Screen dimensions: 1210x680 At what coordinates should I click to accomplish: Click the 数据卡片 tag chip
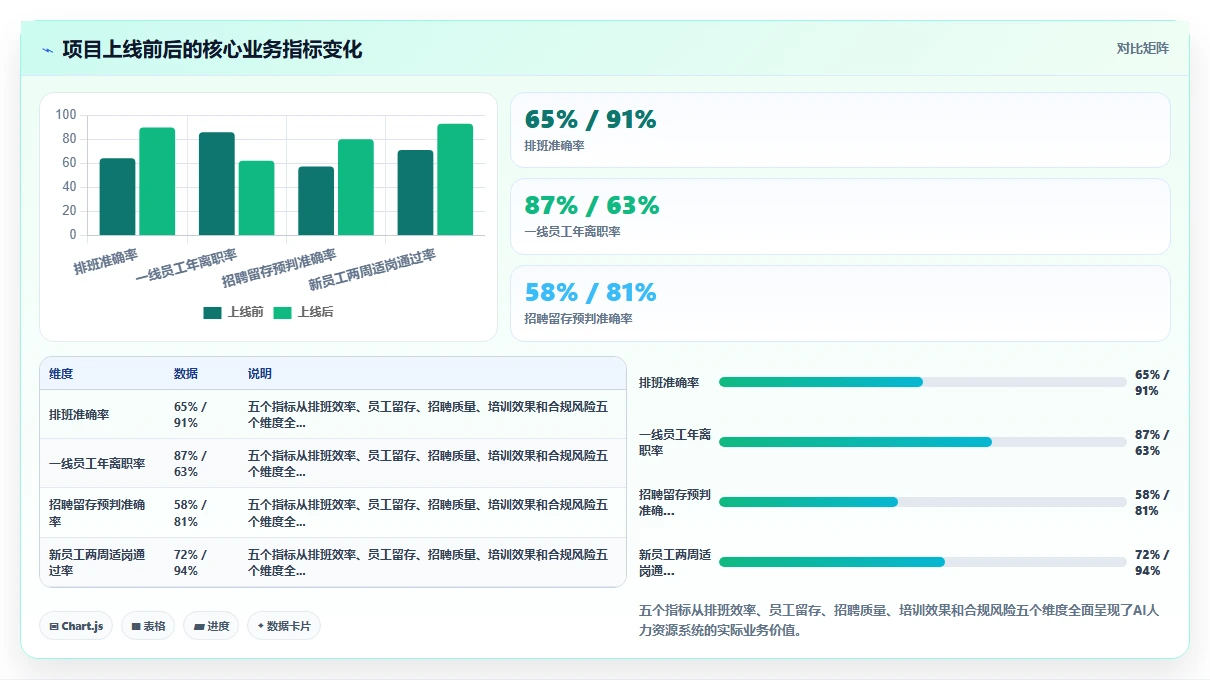point(284,626)
